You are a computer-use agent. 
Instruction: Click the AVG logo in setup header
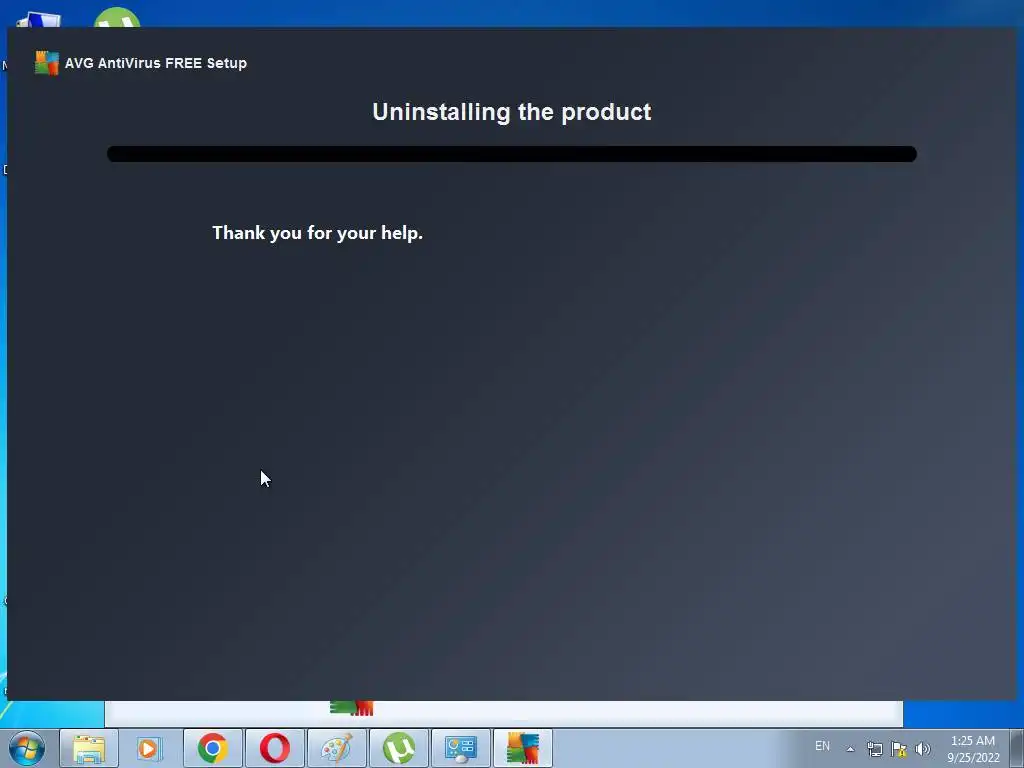pyautogui.click(x=47, y=63)
